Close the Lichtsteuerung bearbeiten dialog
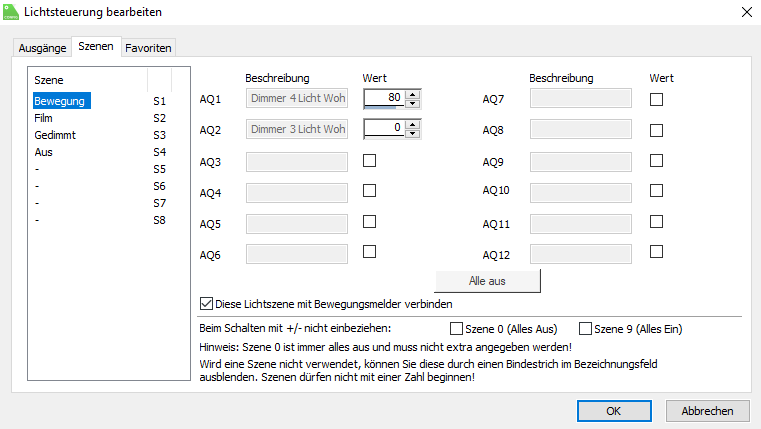 [746, 11]
